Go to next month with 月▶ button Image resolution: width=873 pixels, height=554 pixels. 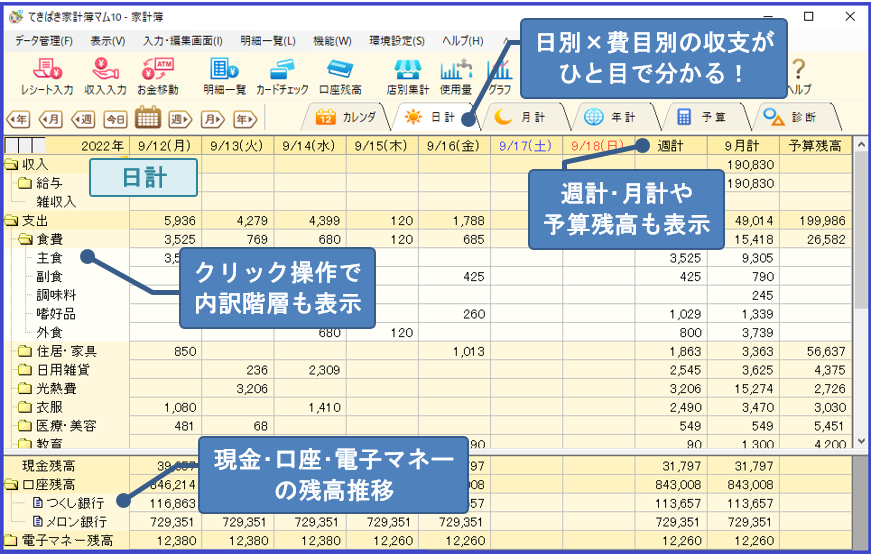(x=213, y=119)
